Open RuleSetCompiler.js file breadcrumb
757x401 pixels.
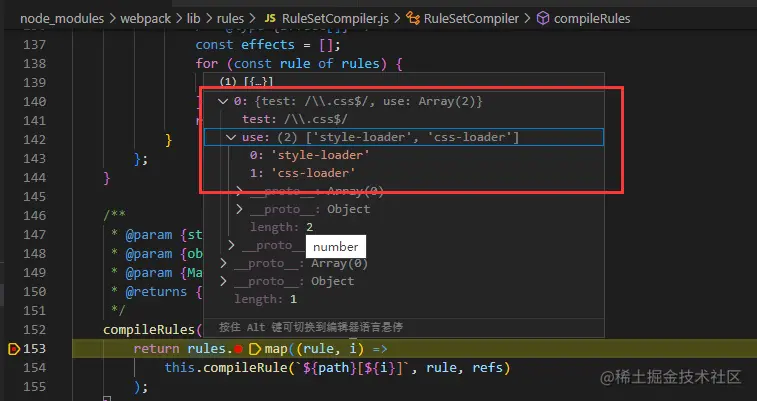click(x=335, y=18)
